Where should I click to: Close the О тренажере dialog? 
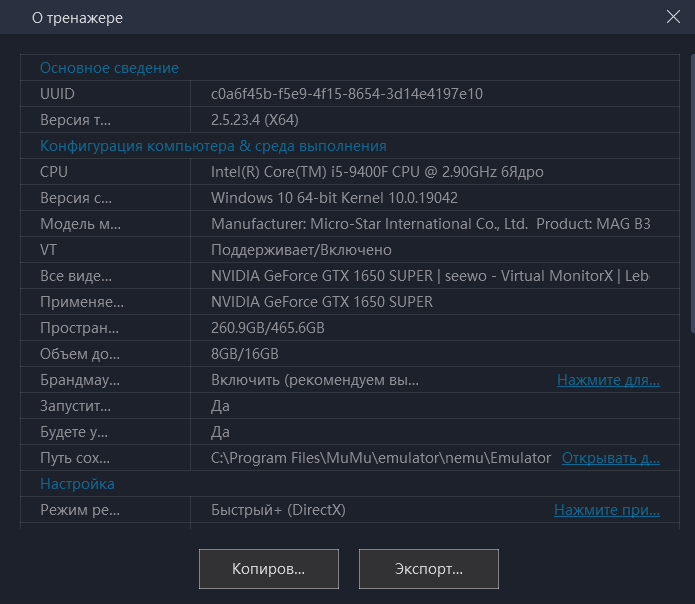coord(673,17)
